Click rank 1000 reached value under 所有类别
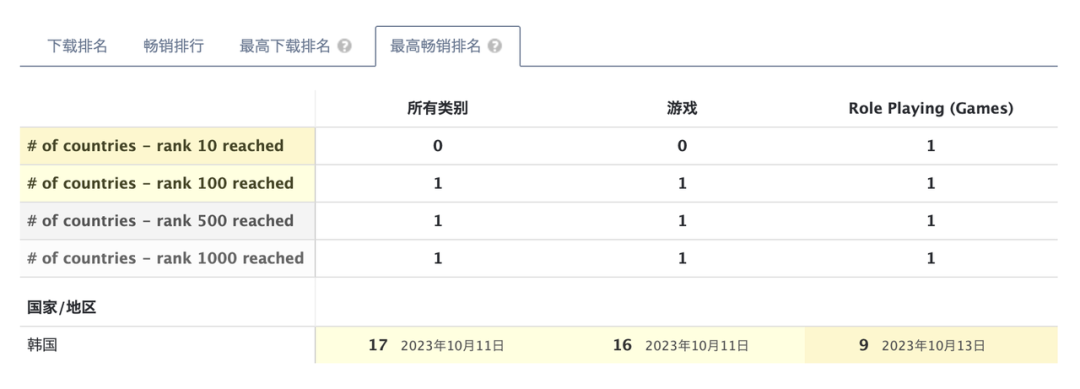This screenshot has width=1080, height=389. click(437, 258)
